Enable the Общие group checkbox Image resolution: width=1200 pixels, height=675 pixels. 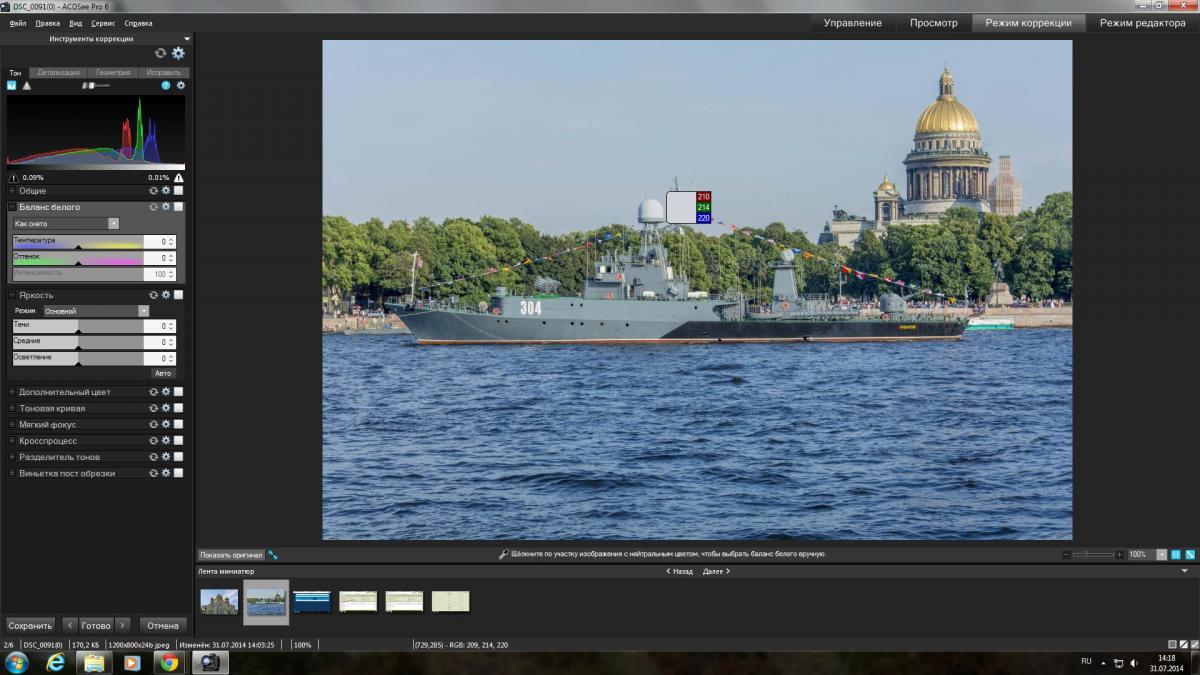click(178, 190)
